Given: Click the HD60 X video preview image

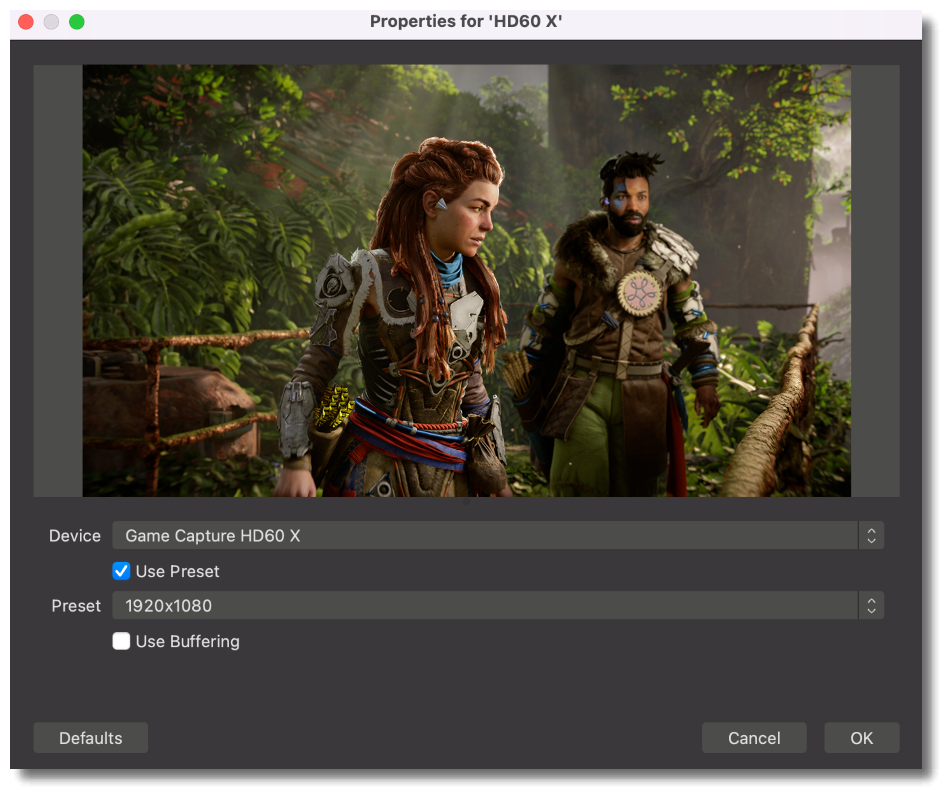Looking at the screenshot, I should pos(467,281).
